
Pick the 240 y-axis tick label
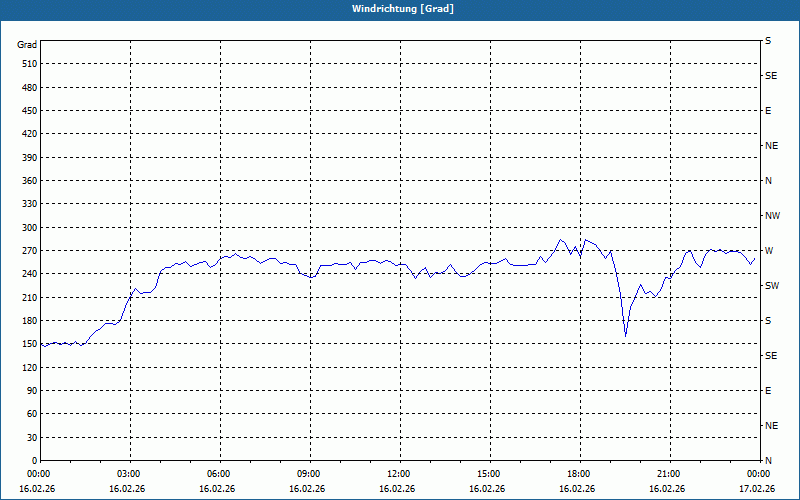point(29,274)
